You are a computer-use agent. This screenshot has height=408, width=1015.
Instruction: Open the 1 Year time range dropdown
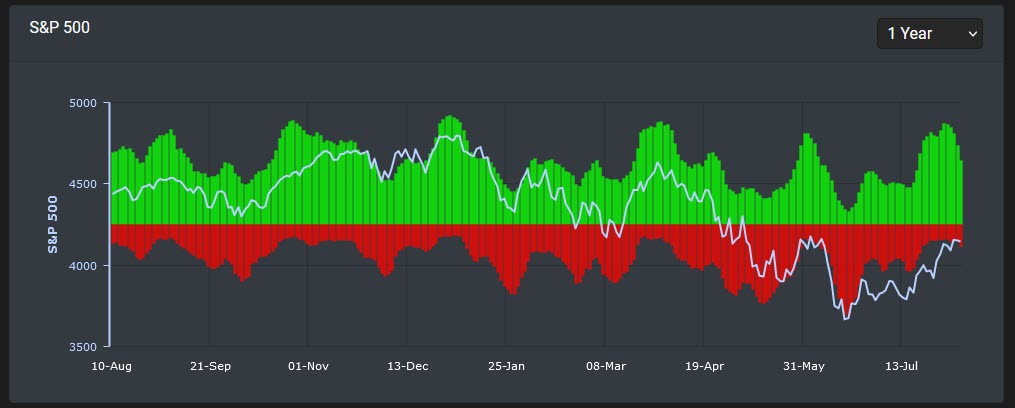point(930,34)
